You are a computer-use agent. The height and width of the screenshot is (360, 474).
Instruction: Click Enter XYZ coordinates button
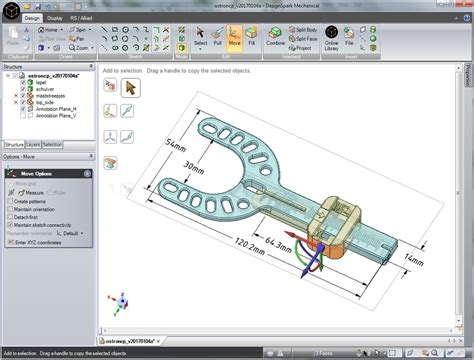click(34, 242)
